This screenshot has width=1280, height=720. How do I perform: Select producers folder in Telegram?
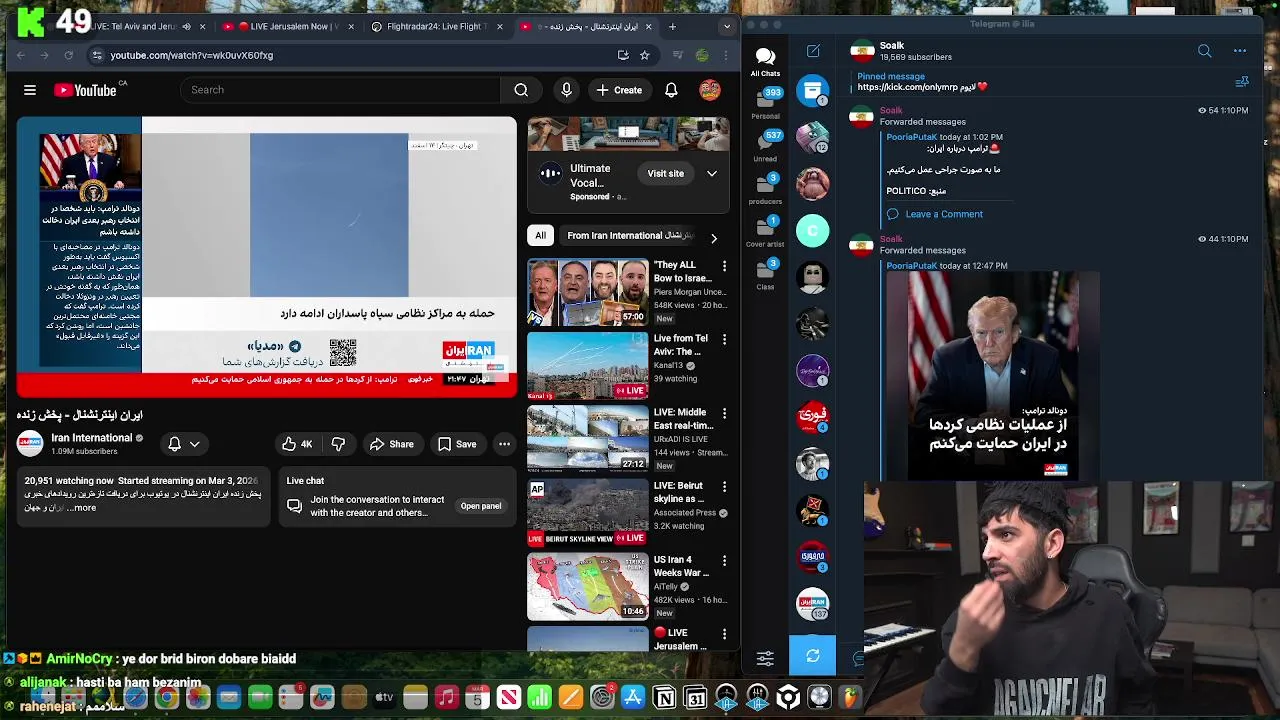pos(765,188)
